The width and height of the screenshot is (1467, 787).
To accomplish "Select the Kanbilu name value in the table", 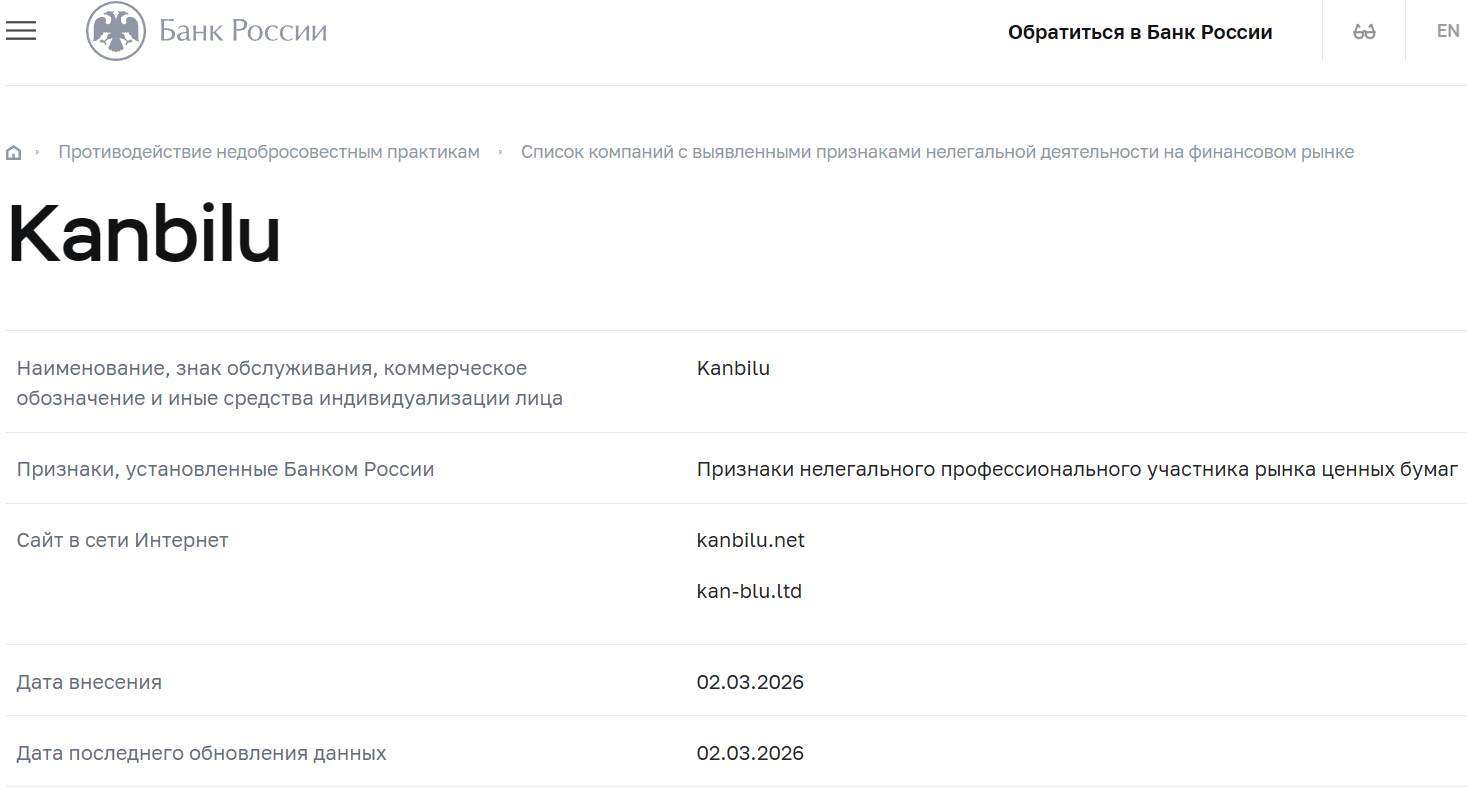I will 733,367.
